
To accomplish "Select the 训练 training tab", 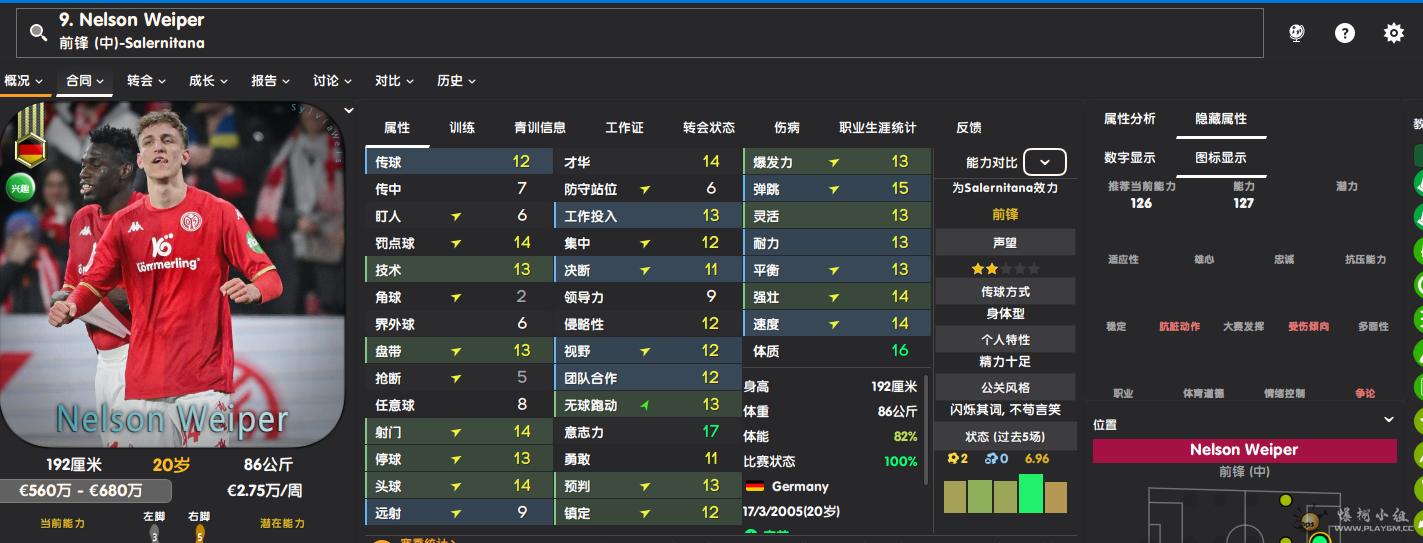I will [x=462, y=128].
